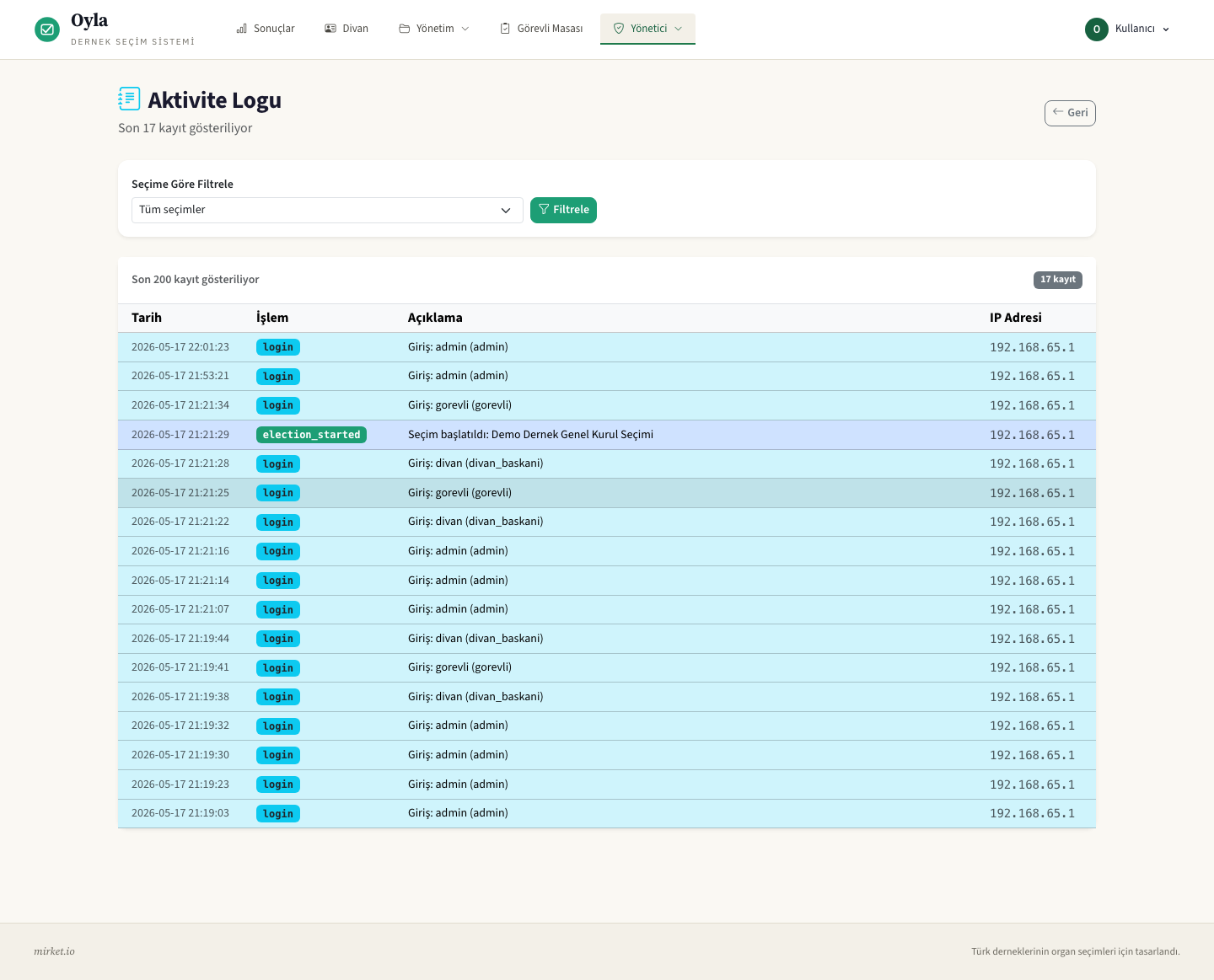Screen dimensions: 1214x980
Task: Click the election_started badge
Action: tap(311, 435)
